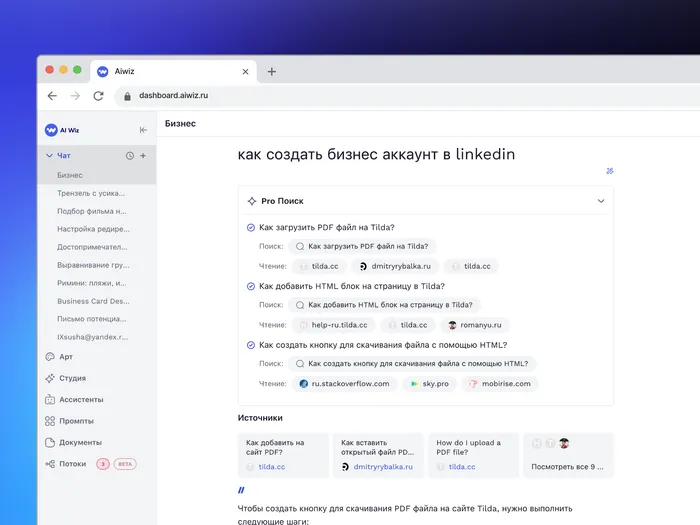Reload the page in the browser
This screenshot has width=700, height=525.
98,96
